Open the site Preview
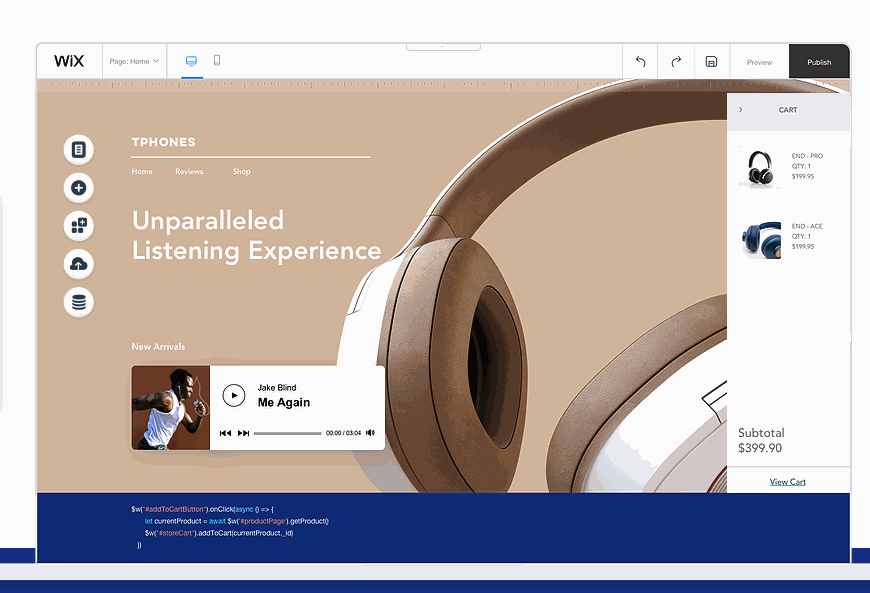Screen dimensions: 870x593 click(x=759, y=62)
